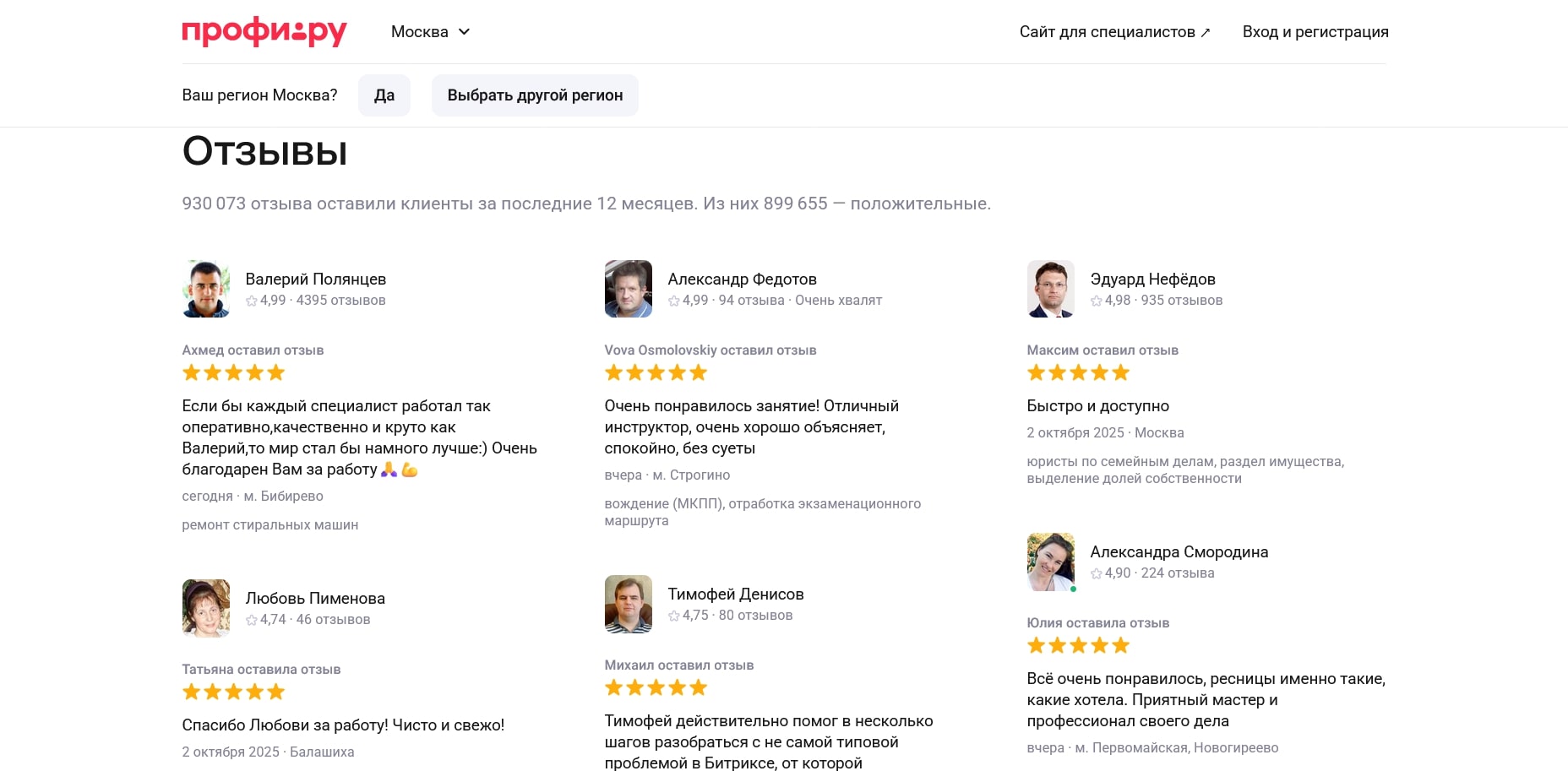Click the rating star icon beside 4,98 · 935 отзывов

click(1097, 301)
